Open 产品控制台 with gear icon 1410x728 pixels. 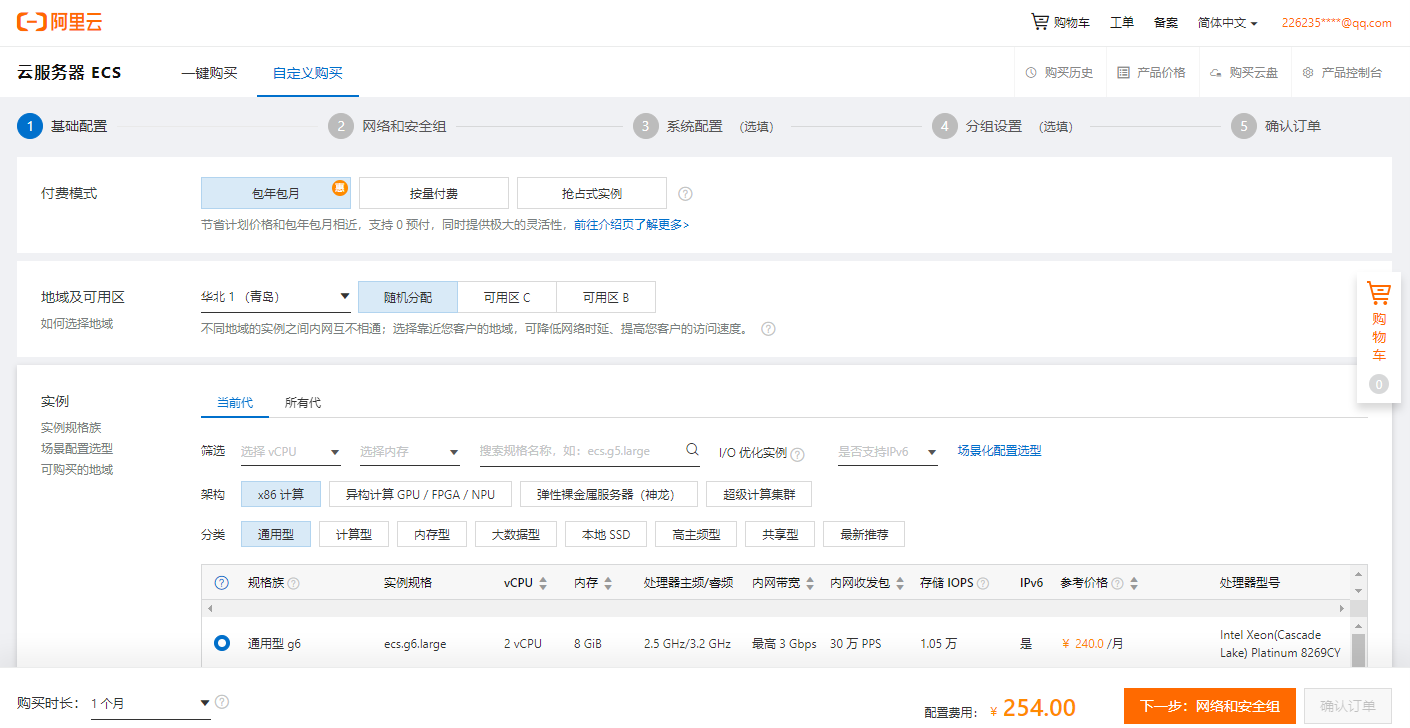pos(1342,73)
